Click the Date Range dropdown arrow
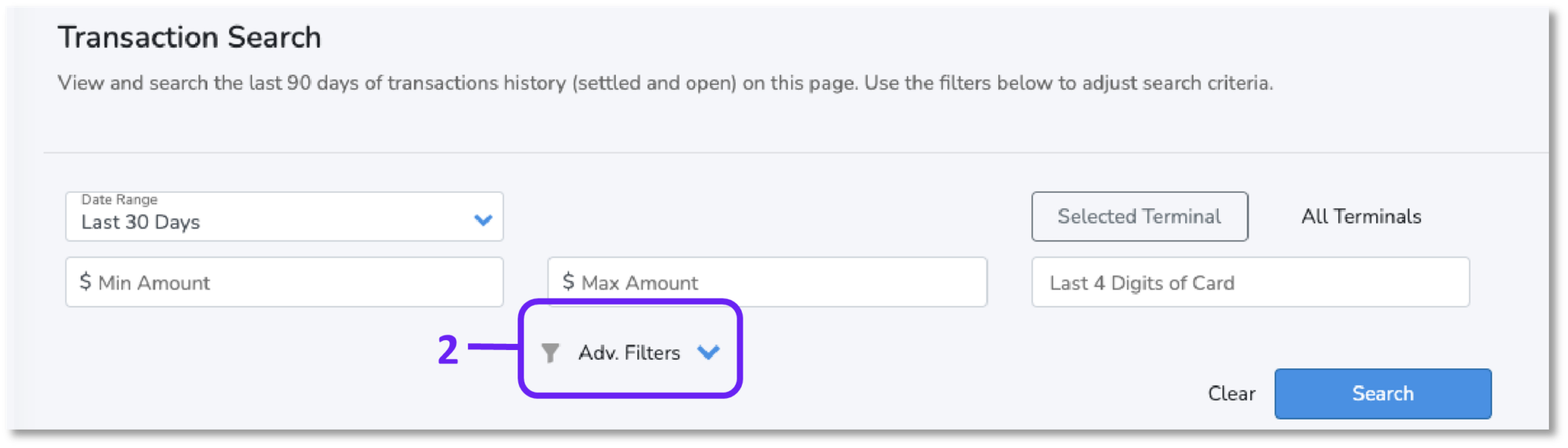This screenshot has width=1568, height=448. point(483,221)
